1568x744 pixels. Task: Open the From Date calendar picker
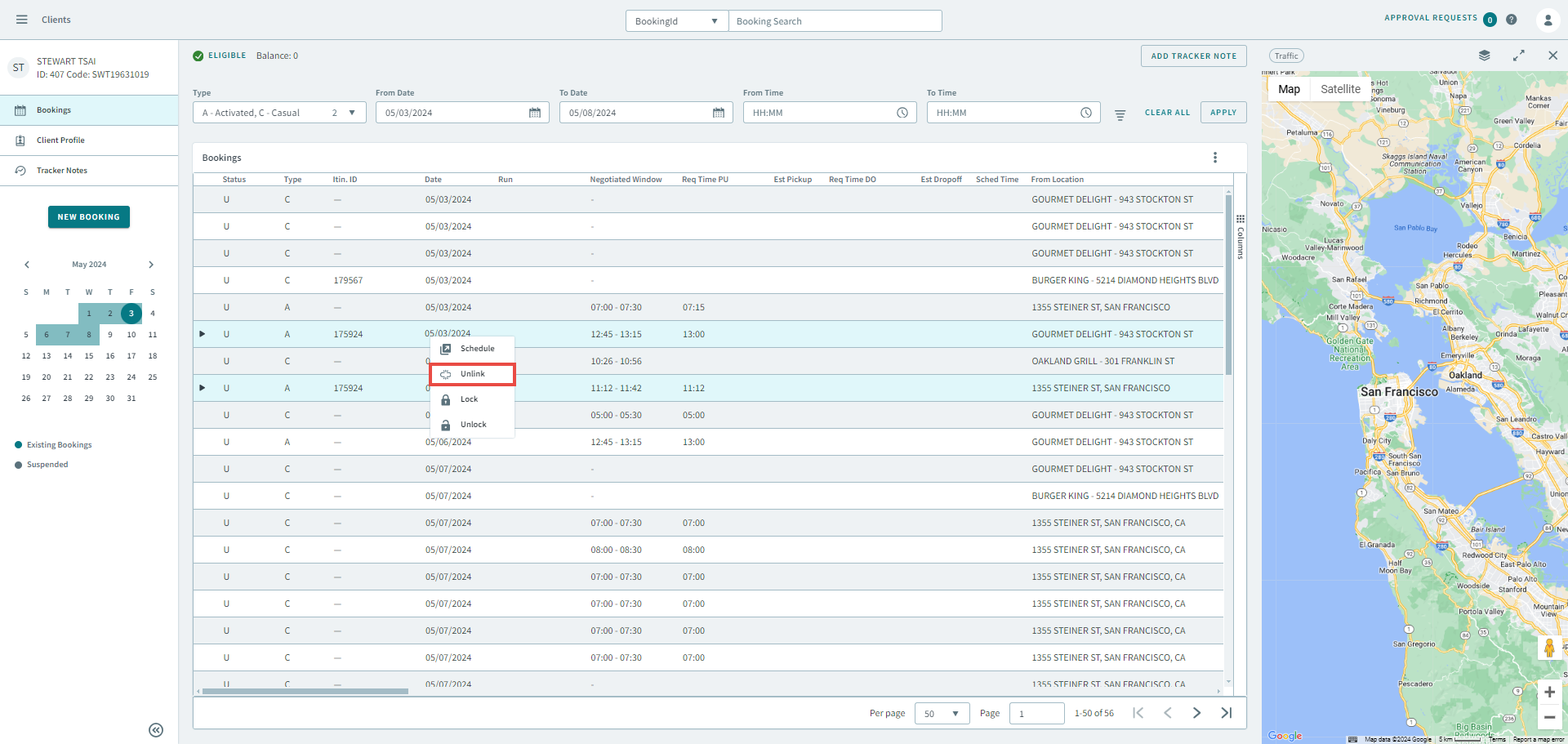535,113
